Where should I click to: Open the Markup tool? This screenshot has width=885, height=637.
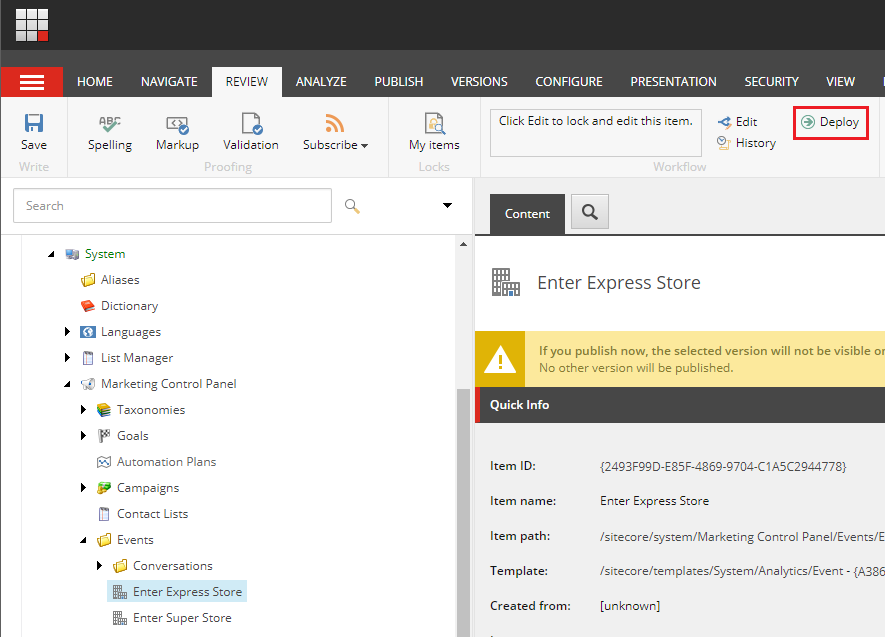[176, 131]
